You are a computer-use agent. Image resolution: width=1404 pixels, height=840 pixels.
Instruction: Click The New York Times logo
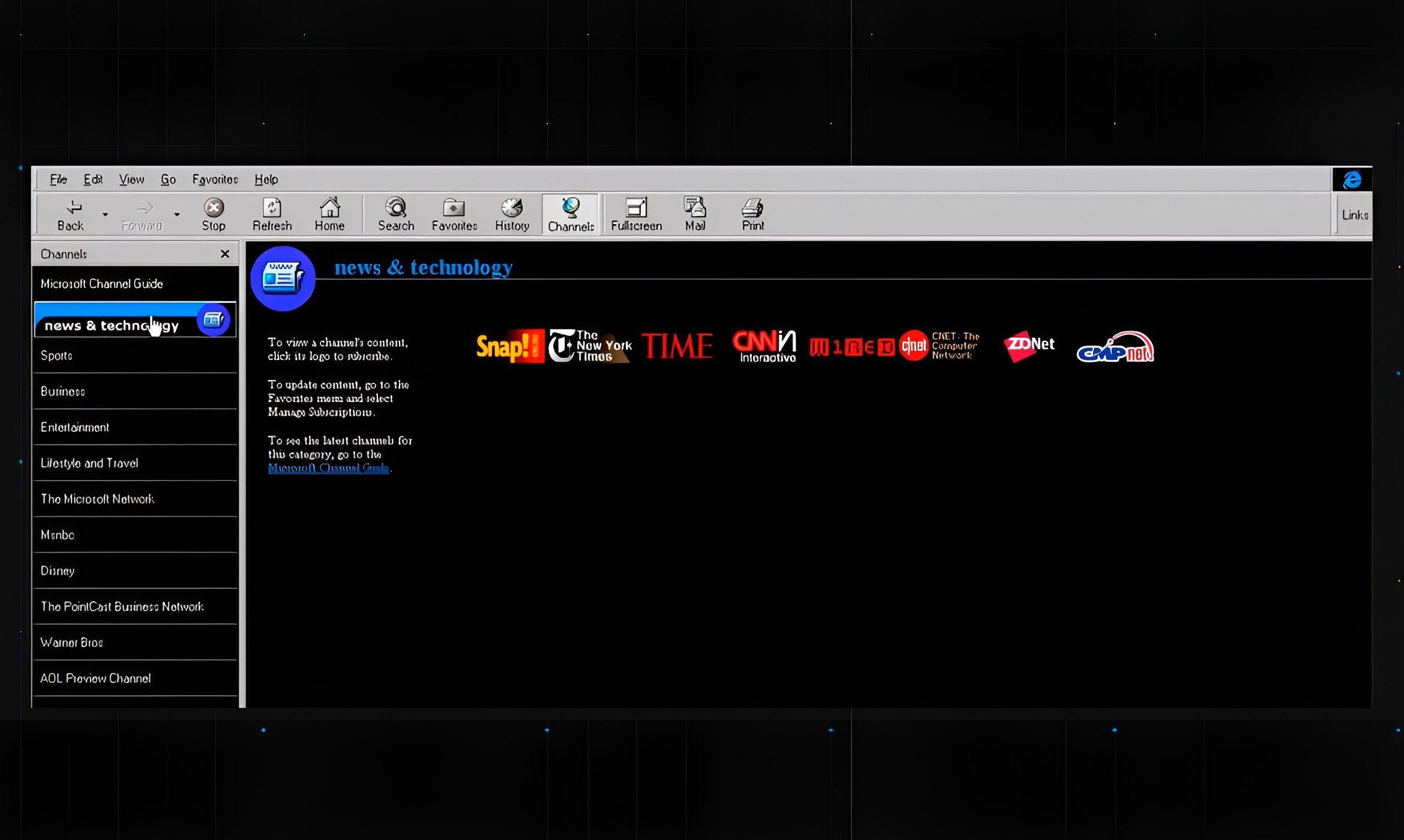click(590, 346)
